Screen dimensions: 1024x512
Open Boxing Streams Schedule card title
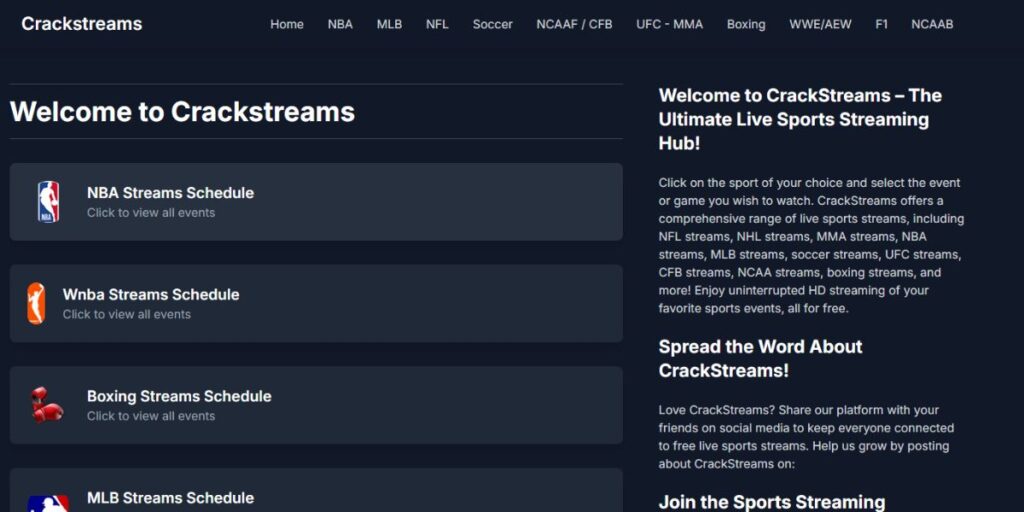[179, 396]
